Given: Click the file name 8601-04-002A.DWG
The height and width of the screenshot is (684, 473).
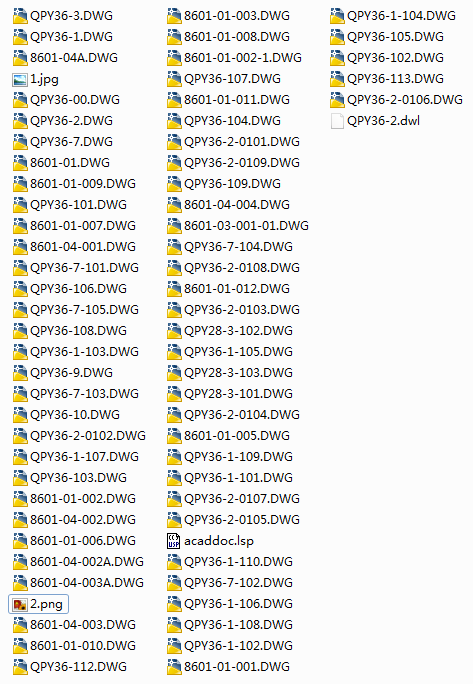Looking at the screenshot, I should tap(87, 562).
